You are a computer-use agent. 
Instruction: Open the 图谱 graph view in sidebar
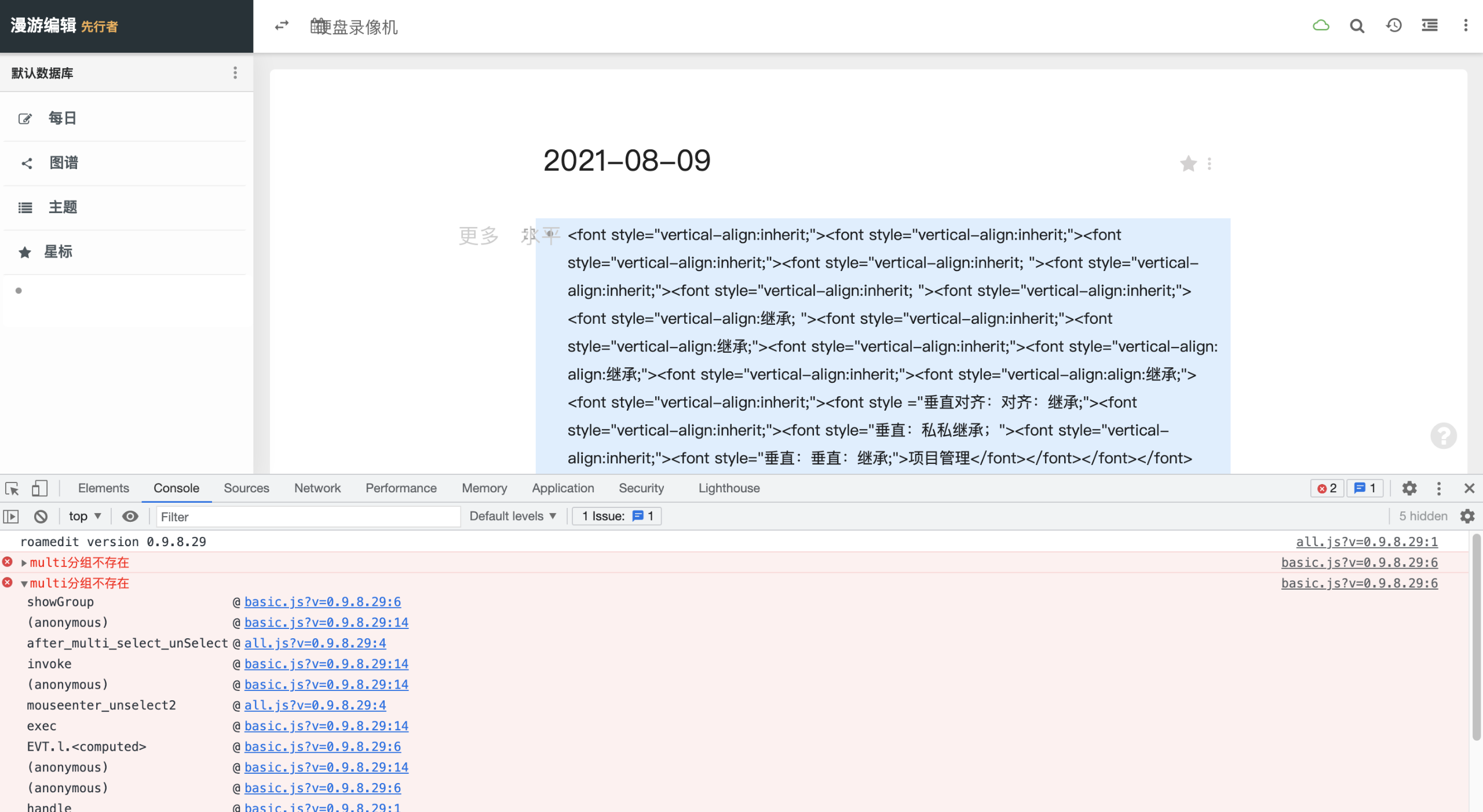[x=27, y=163]
